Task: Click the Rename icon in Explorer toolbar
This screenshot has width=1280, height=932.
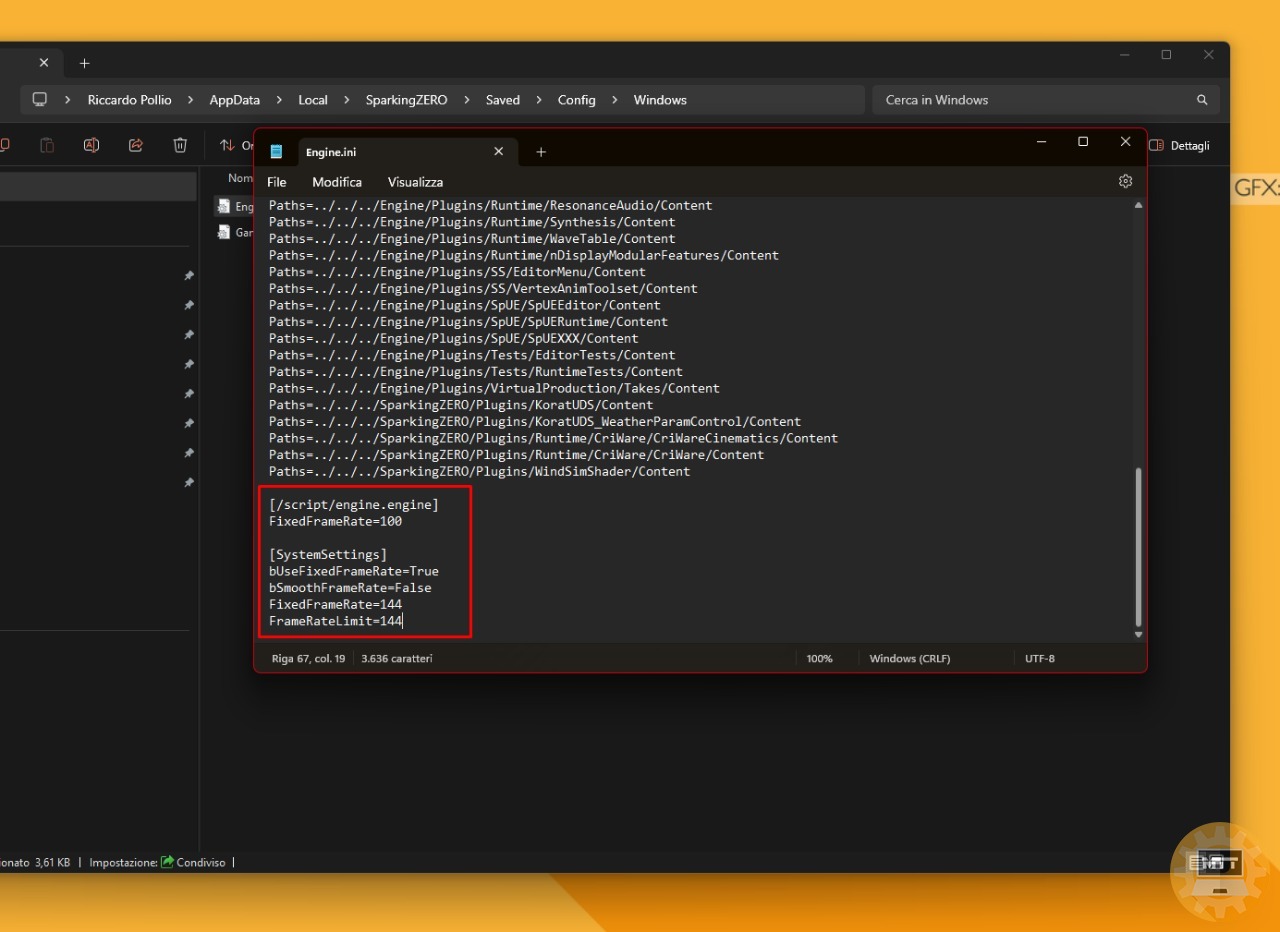Action: pyautogui.click(x=91, y=145)
